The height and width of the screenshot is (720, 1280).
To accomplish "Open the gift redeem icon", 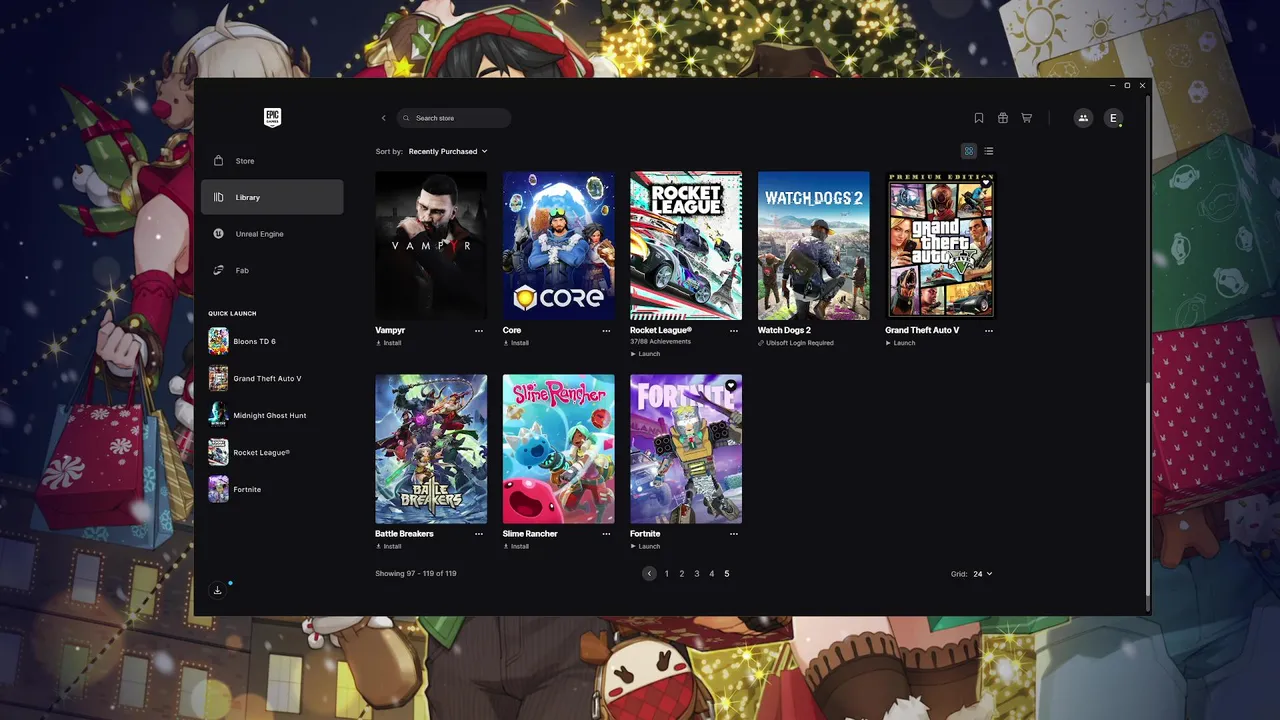I will 1003,118.
